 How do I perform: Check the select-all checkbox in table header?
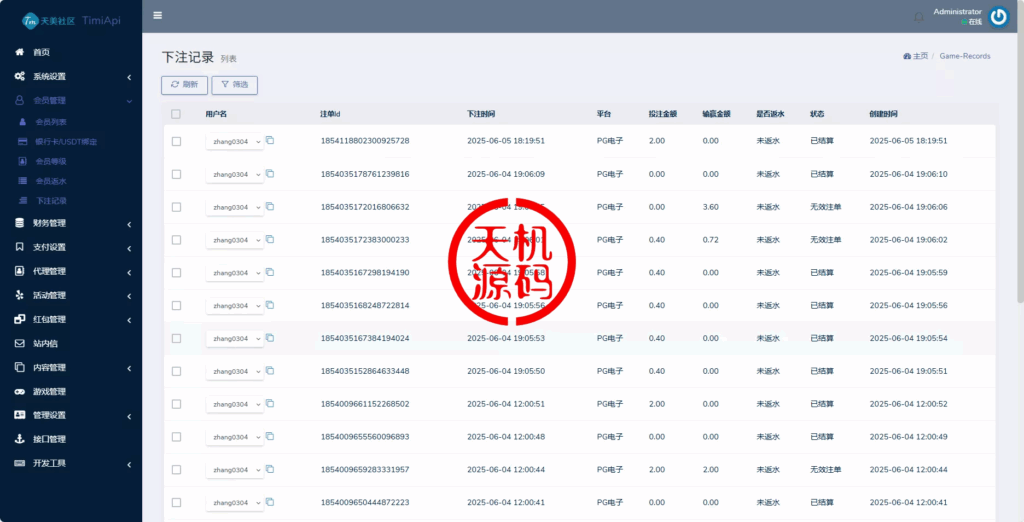click(x=176, y=114)
